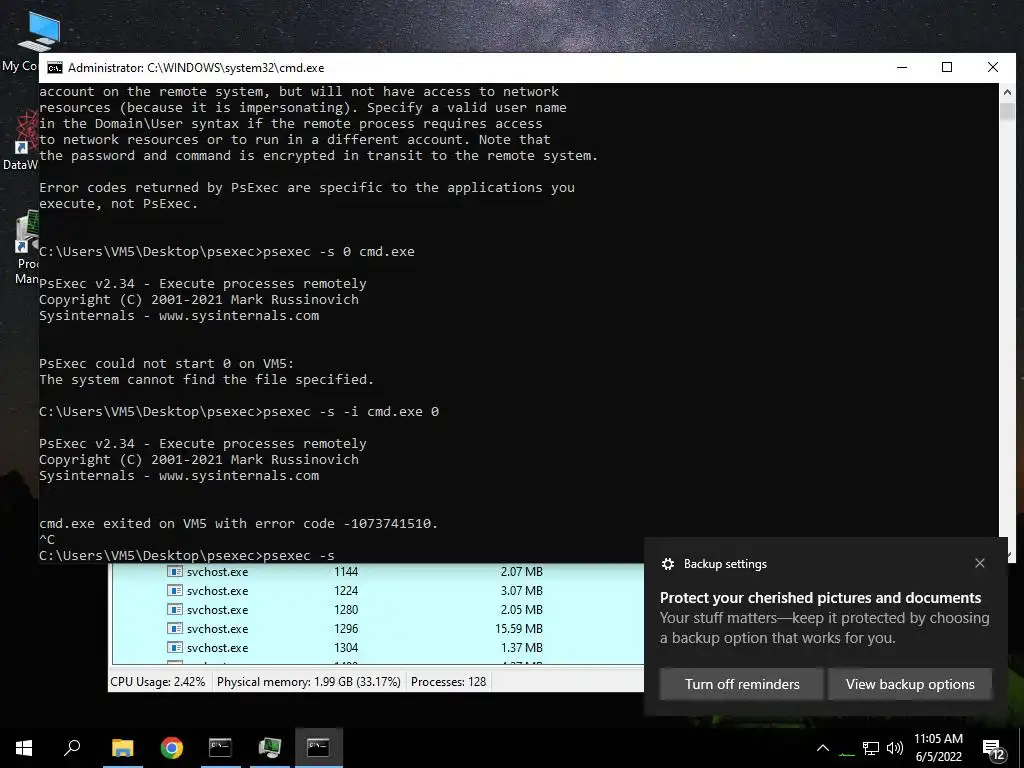Click the 15.59 MB memory value
1024x768 pixels.
(x=519, y=628)
